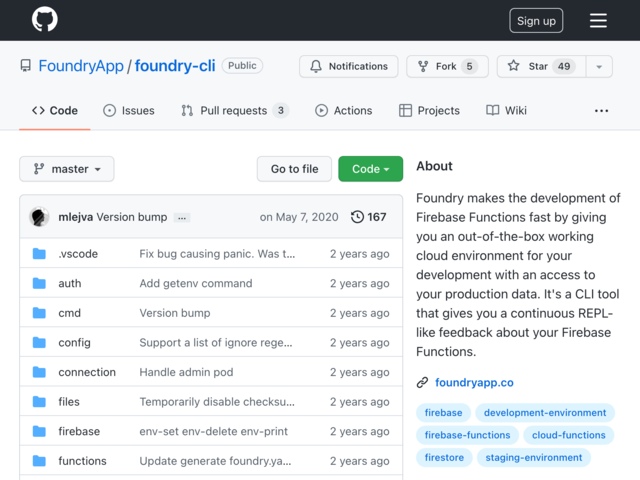
Task: Click the Go to file button
Action: 294,169
